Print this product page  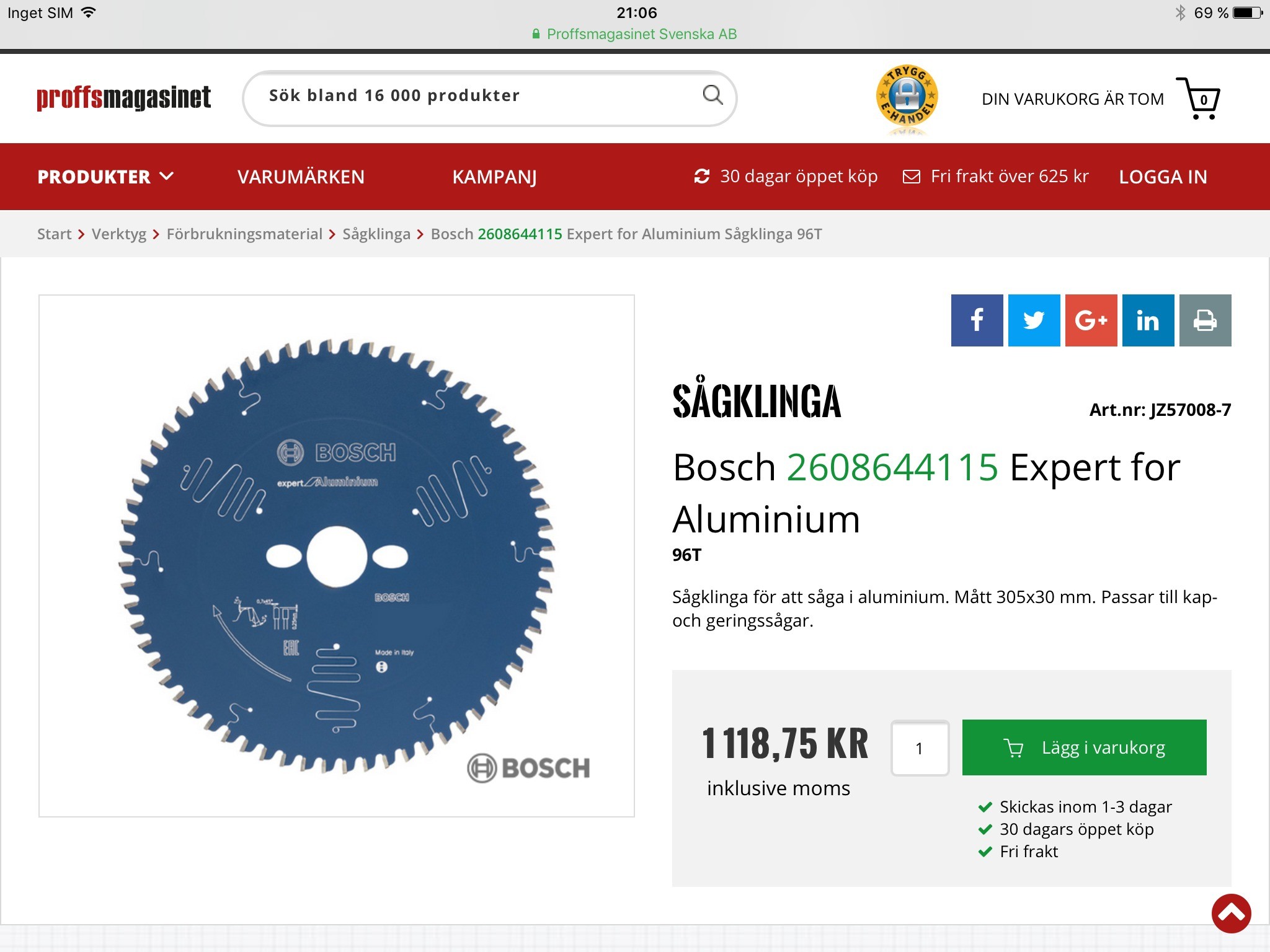[x=1205, y=320]
